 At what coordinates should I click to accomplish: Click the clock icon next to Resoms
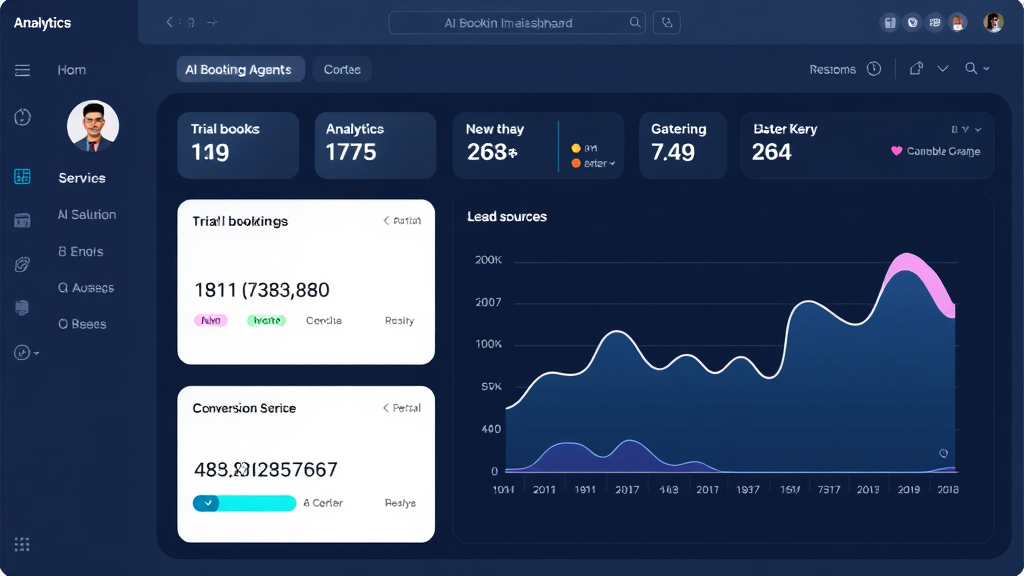click(x=874, y=69)
